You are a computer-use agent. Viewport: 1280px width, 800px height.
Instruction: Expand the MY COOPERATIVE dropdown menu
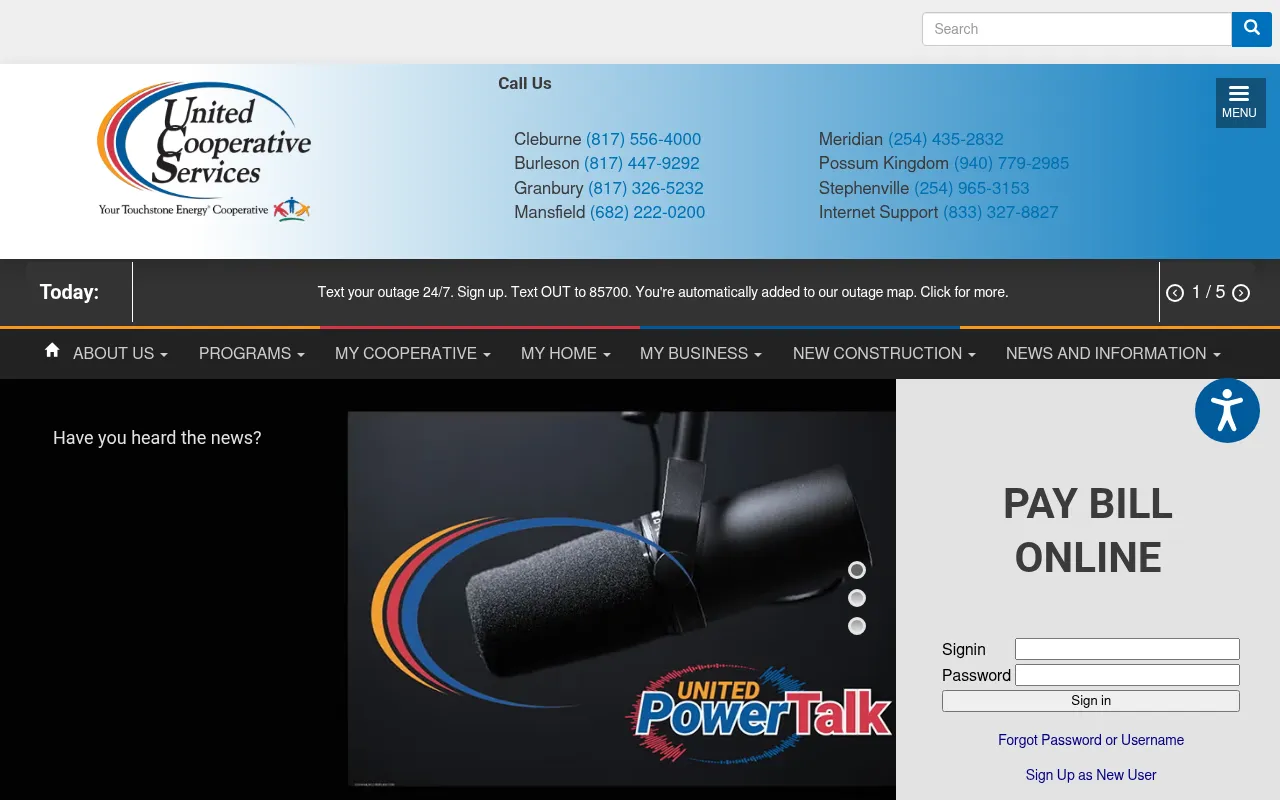413,354
